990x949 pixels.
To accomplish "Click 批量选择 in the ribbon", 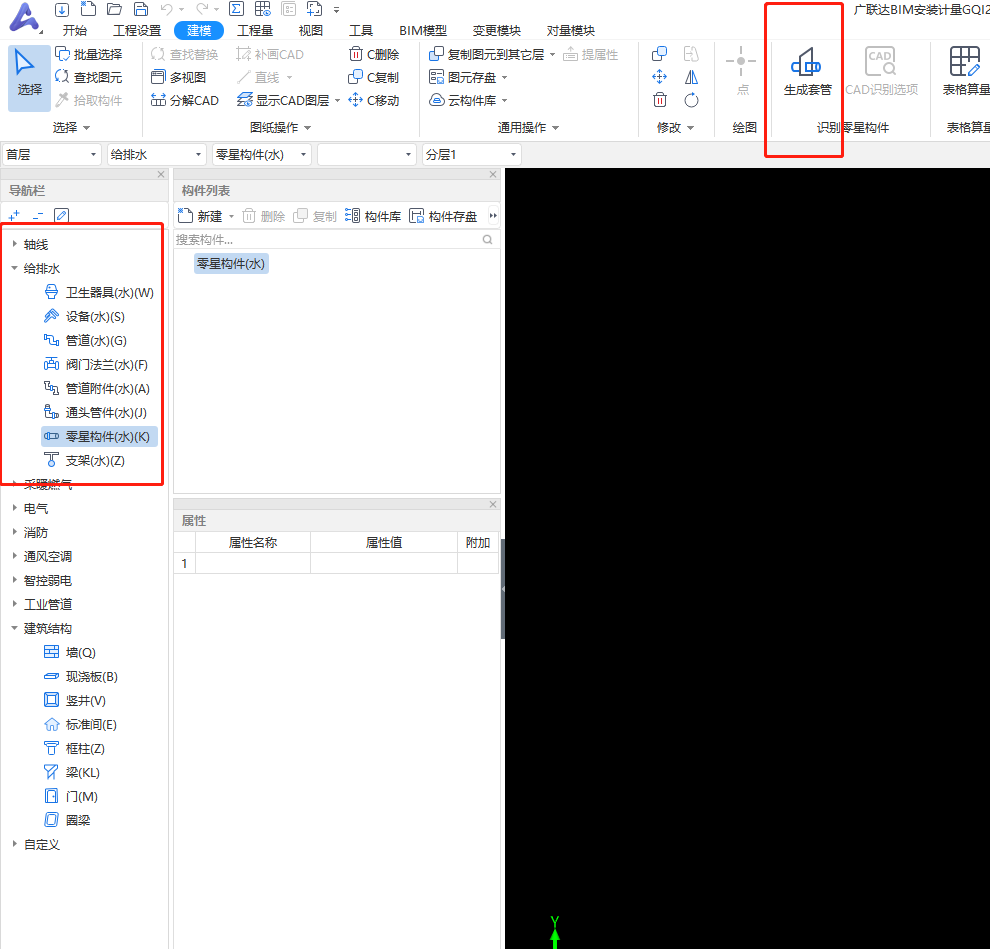I will coord(89,54).
